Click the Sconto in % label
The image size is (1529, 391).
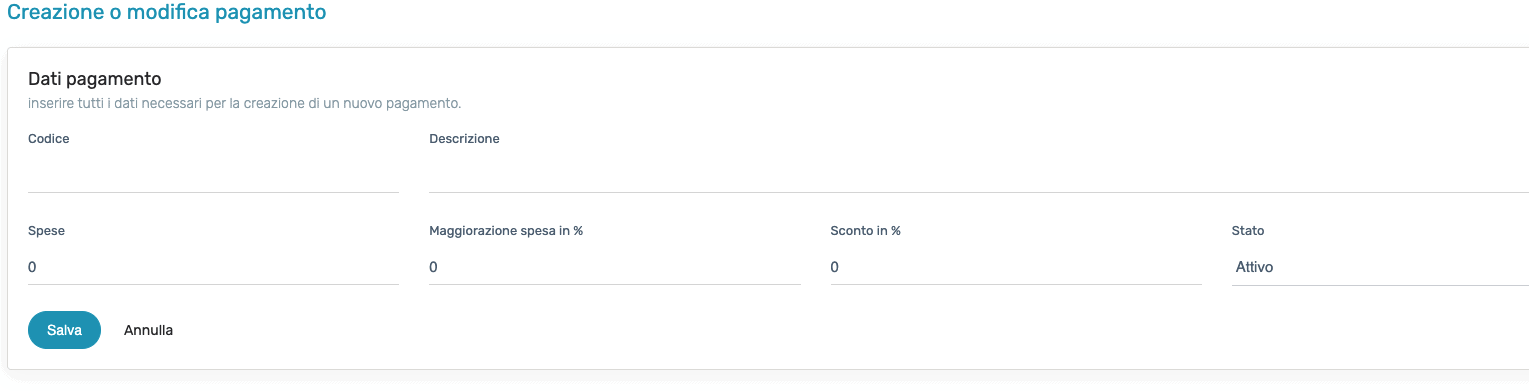(866, 231)
